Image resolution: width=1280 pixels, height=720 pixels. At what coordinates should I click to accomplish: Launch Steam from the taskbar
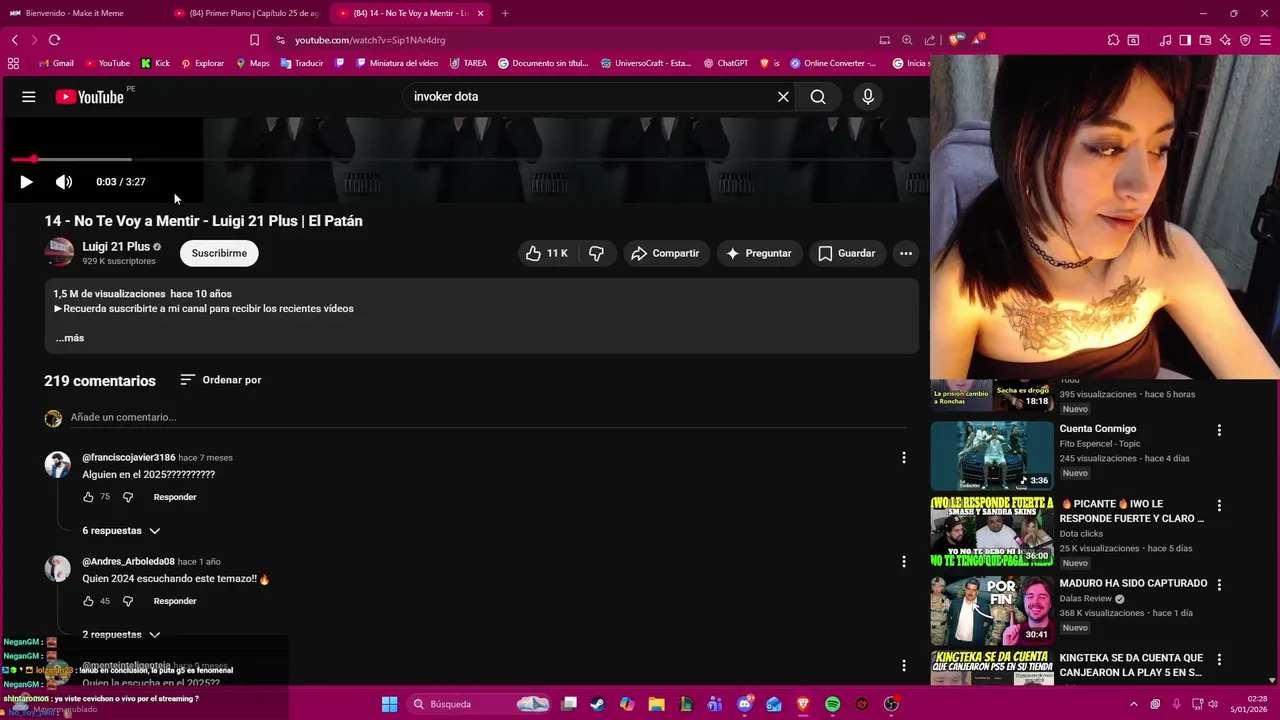coord(598,704)
